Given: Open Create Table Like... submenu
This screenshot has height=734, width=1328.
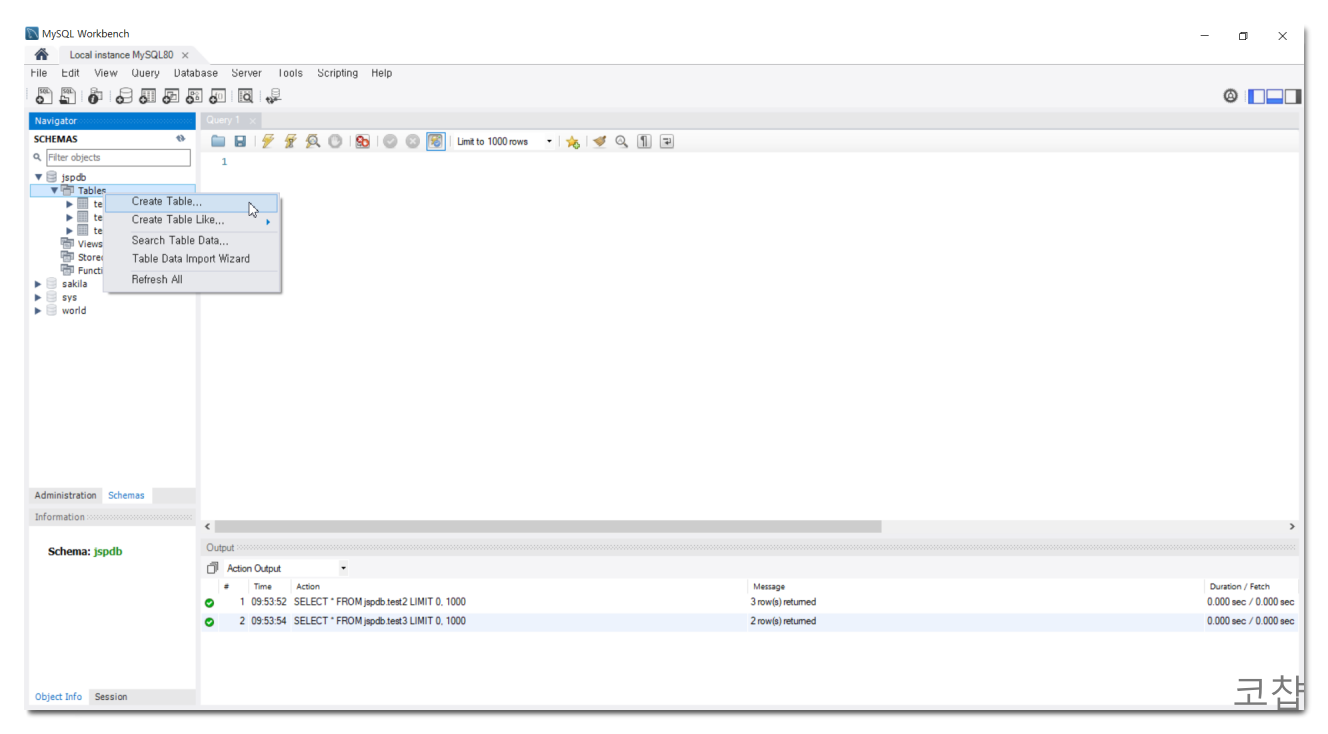Looking at the screenshot, I should [x=192, y=220].
